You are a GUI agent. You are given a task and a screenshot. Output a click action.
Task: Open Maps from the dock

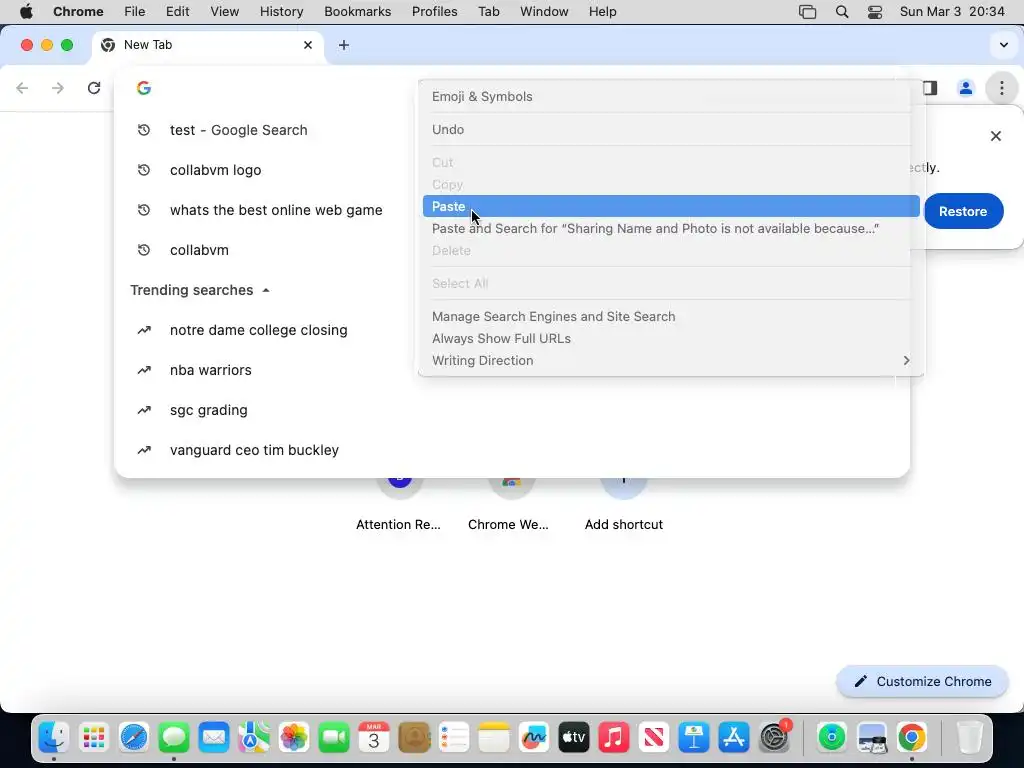tap(254, 737)
